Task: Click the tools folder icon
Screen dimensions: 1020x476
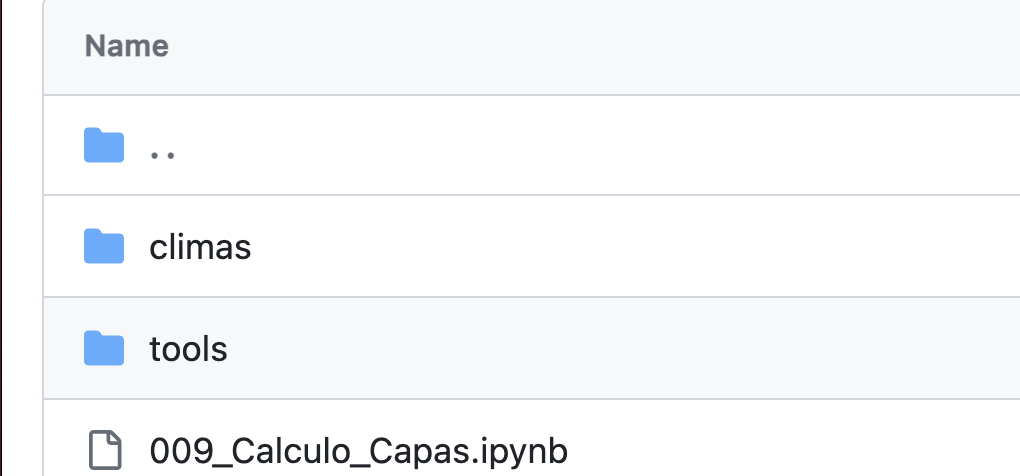Action: pyautogui.click(x=104, y=348)
